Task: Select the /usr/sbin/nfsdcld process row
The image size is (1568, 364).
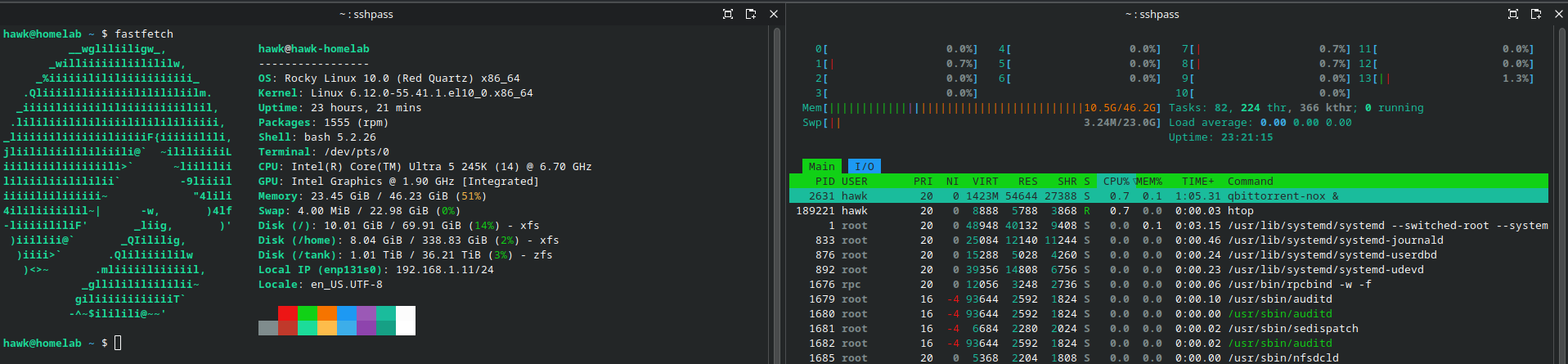Action: (1169, 357)
